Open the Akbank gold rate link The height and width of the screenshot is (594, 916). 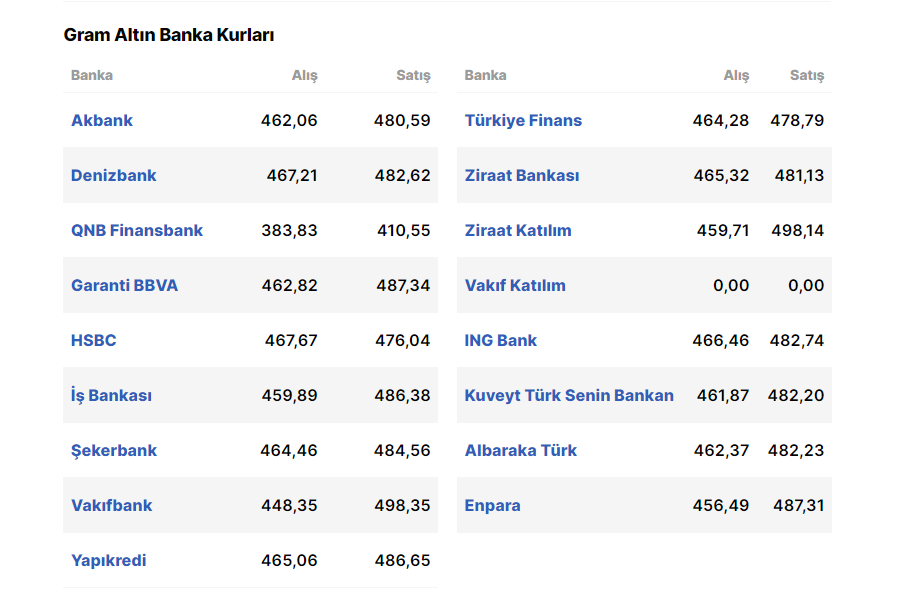102,120
